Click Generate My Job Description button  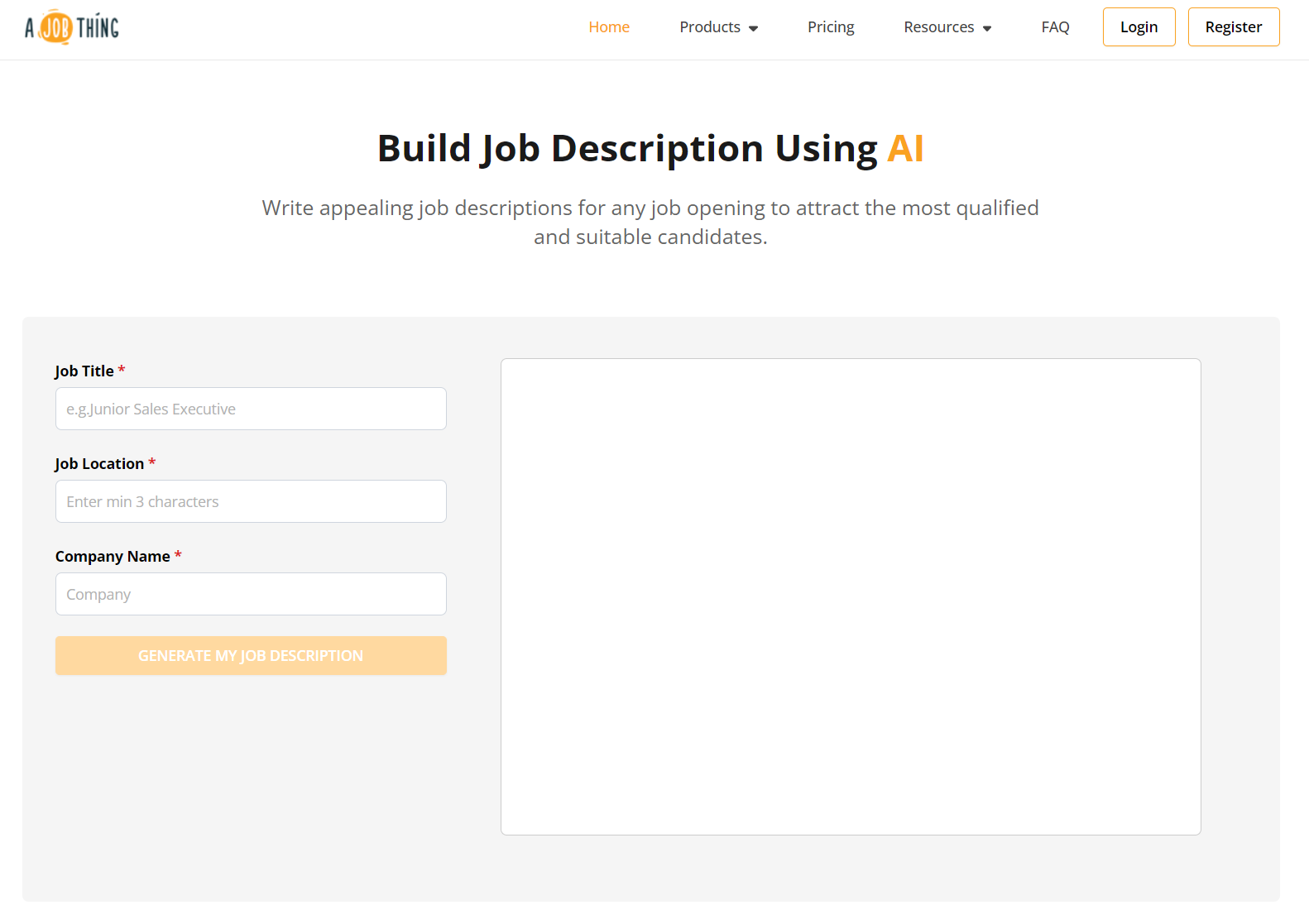[x=251, y=656]
